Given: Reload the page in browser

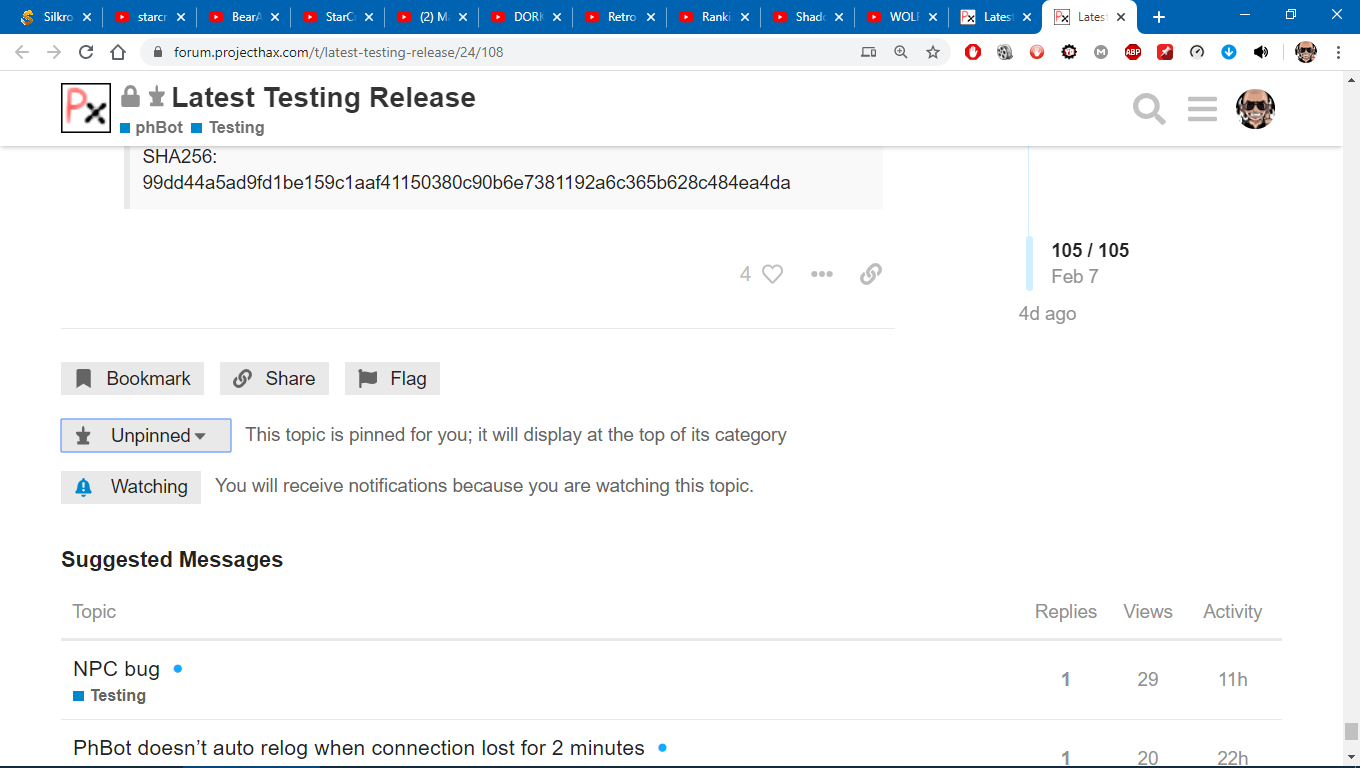Looking at the screenshot, I should tap(86, 52).
